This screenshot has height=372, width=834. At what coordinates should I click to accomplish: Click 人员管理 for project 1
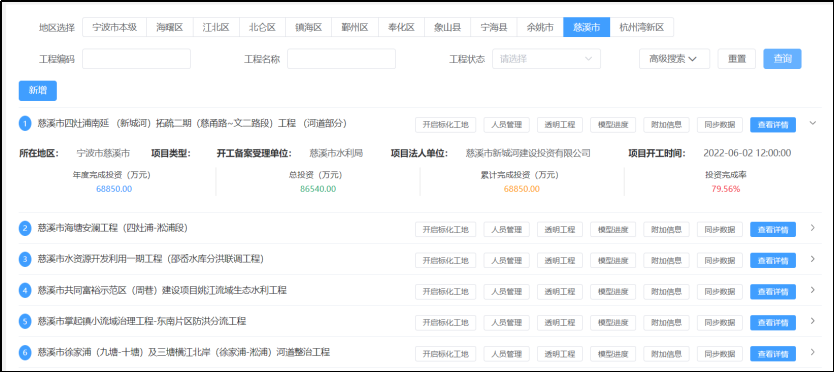506,125
